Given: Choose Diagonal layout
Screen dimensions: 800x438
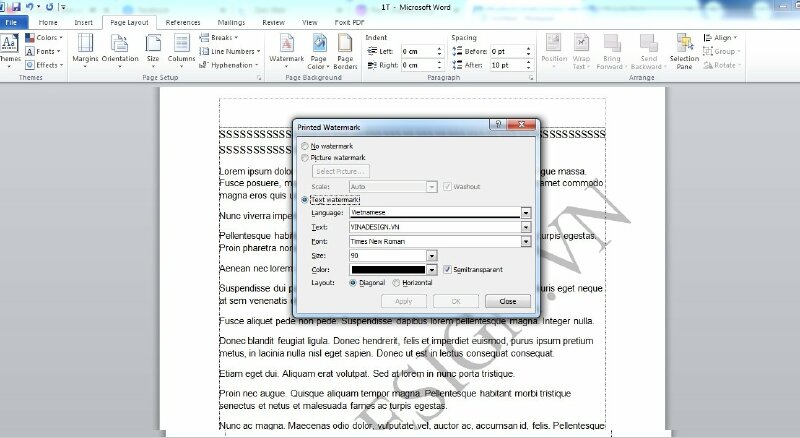Looking at the screenshot, I should pos(353,282).
